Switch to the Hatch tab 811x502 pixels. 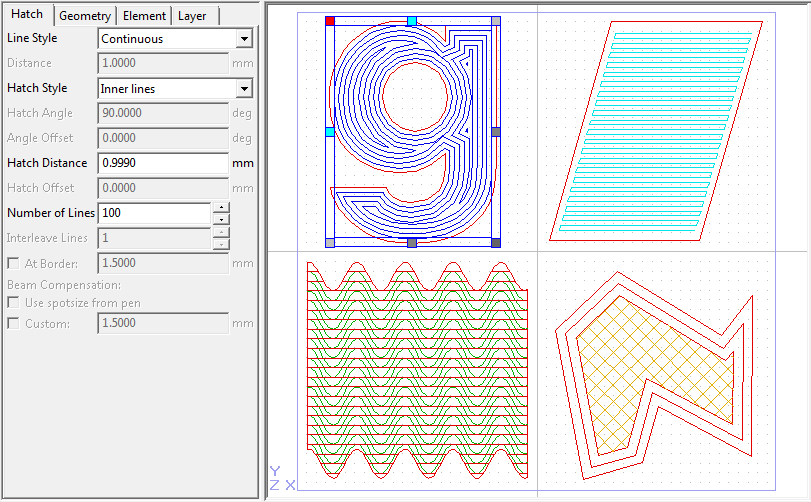pos(27,14)
